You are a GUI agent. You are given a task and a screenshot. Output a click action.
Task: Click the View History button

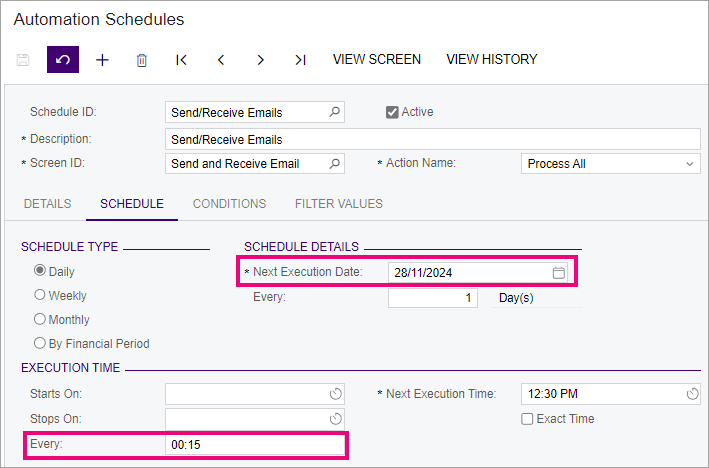click(x=491, y=60)
